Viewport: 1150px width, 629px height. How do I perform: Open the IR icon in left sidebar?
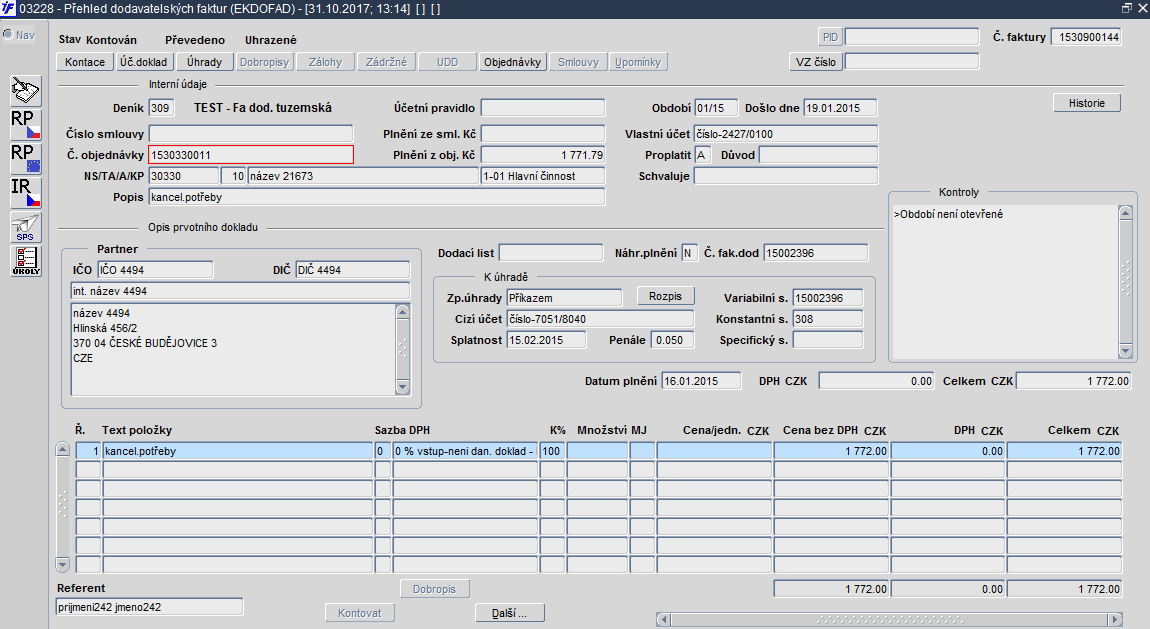point(26,193)
